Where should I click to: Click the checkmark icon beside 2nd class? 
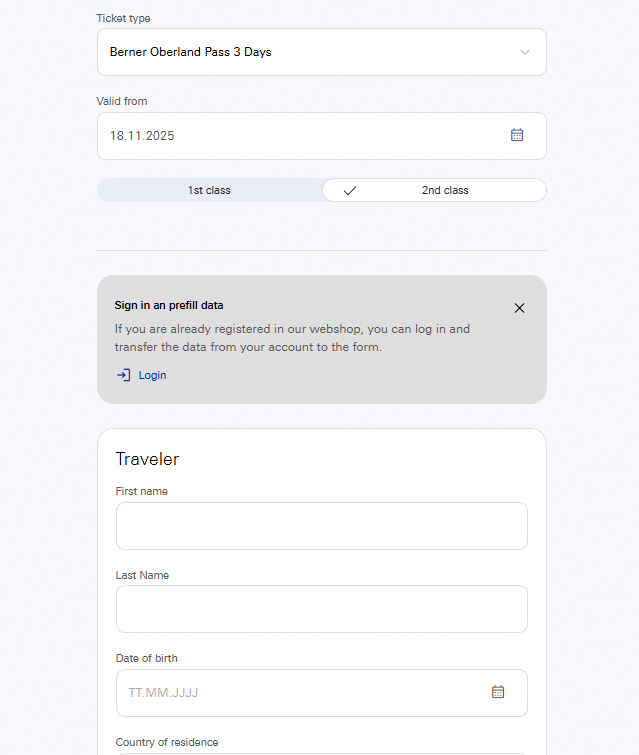point(349,190)
